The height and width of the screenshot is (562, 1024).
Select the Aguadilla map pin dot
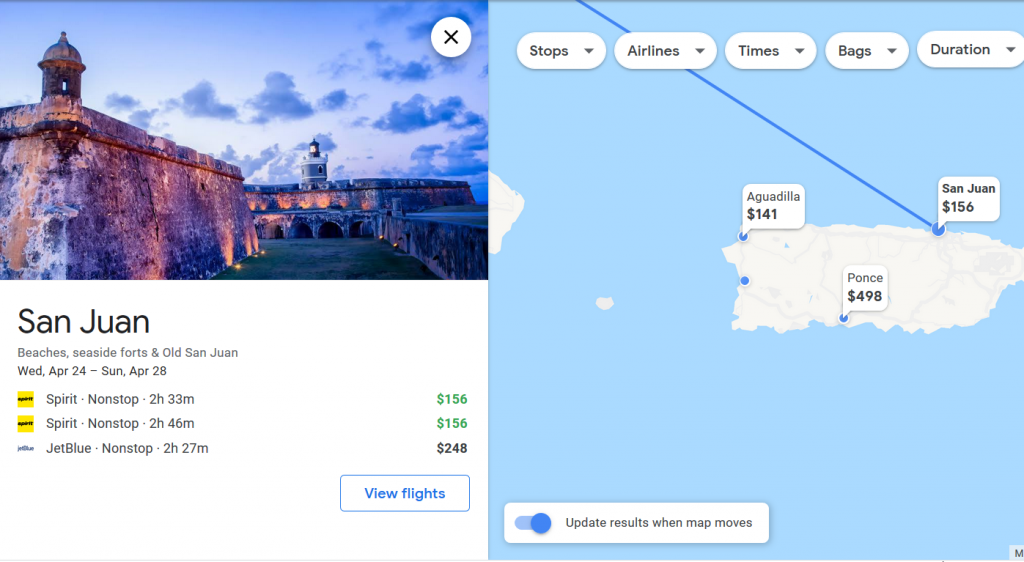pyautogui.click(x=743, y=236)
